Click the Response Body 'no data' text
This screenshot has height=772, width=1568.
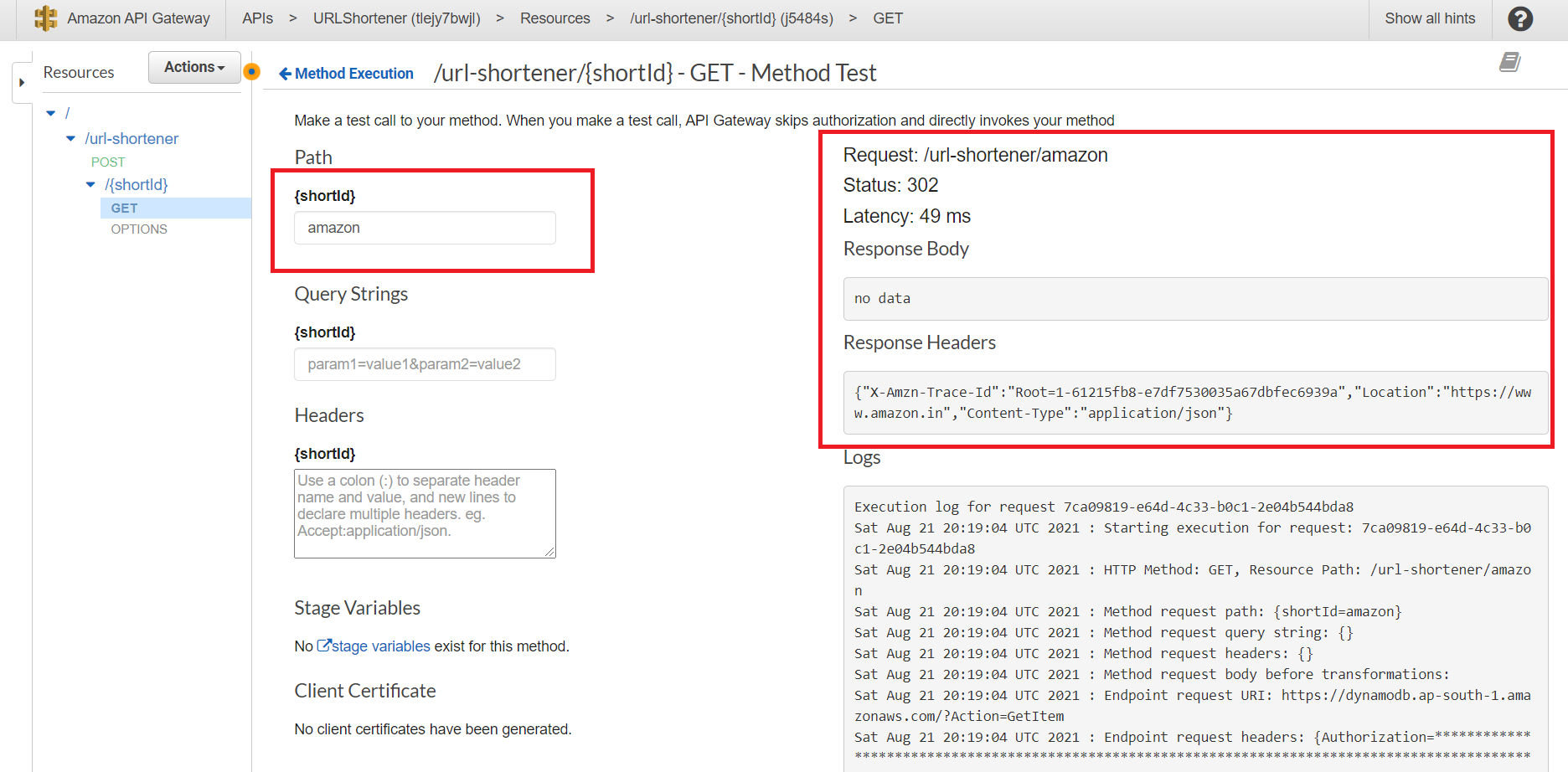pyautogui.click(x=882, y=299)
